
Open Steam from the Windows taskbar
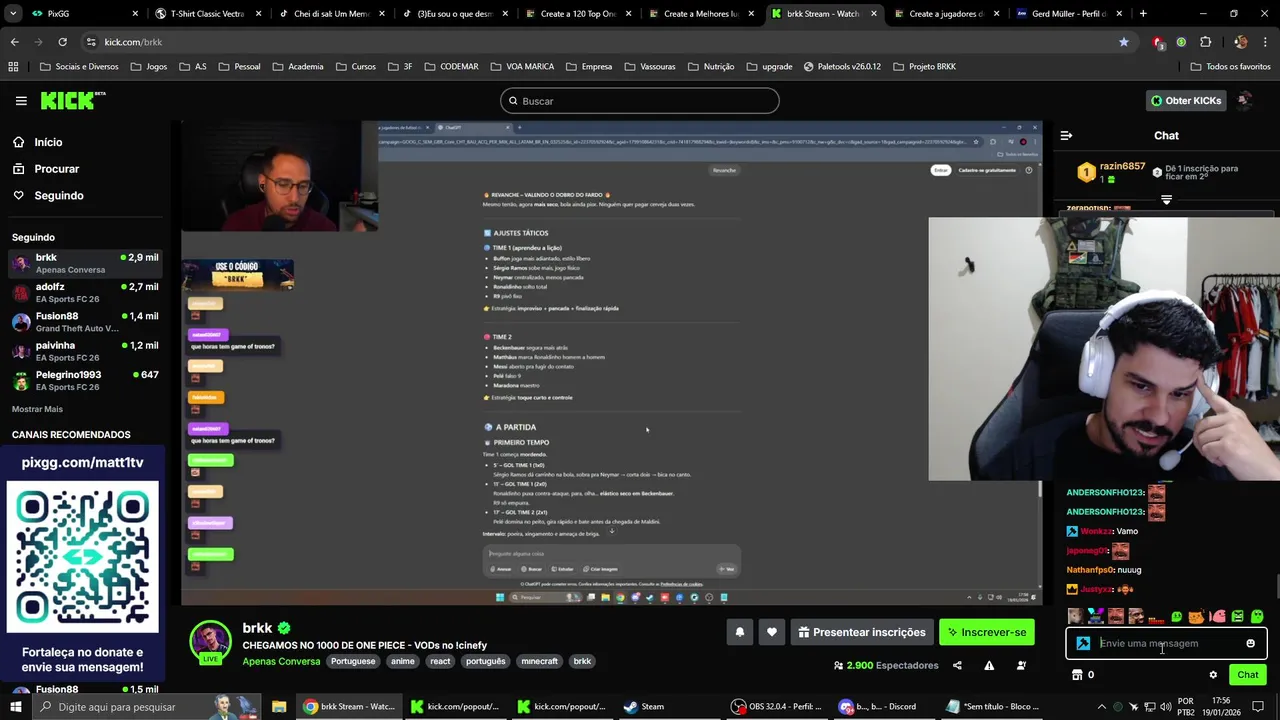click(644, 707)
